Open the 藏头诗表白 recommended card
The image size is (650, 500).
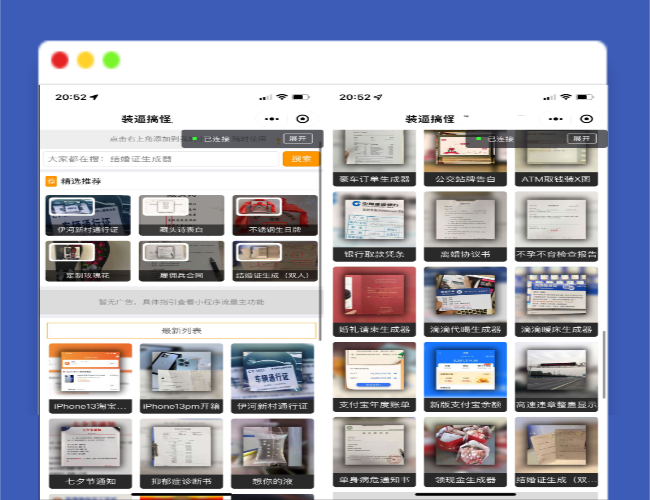tap(182, 215)
